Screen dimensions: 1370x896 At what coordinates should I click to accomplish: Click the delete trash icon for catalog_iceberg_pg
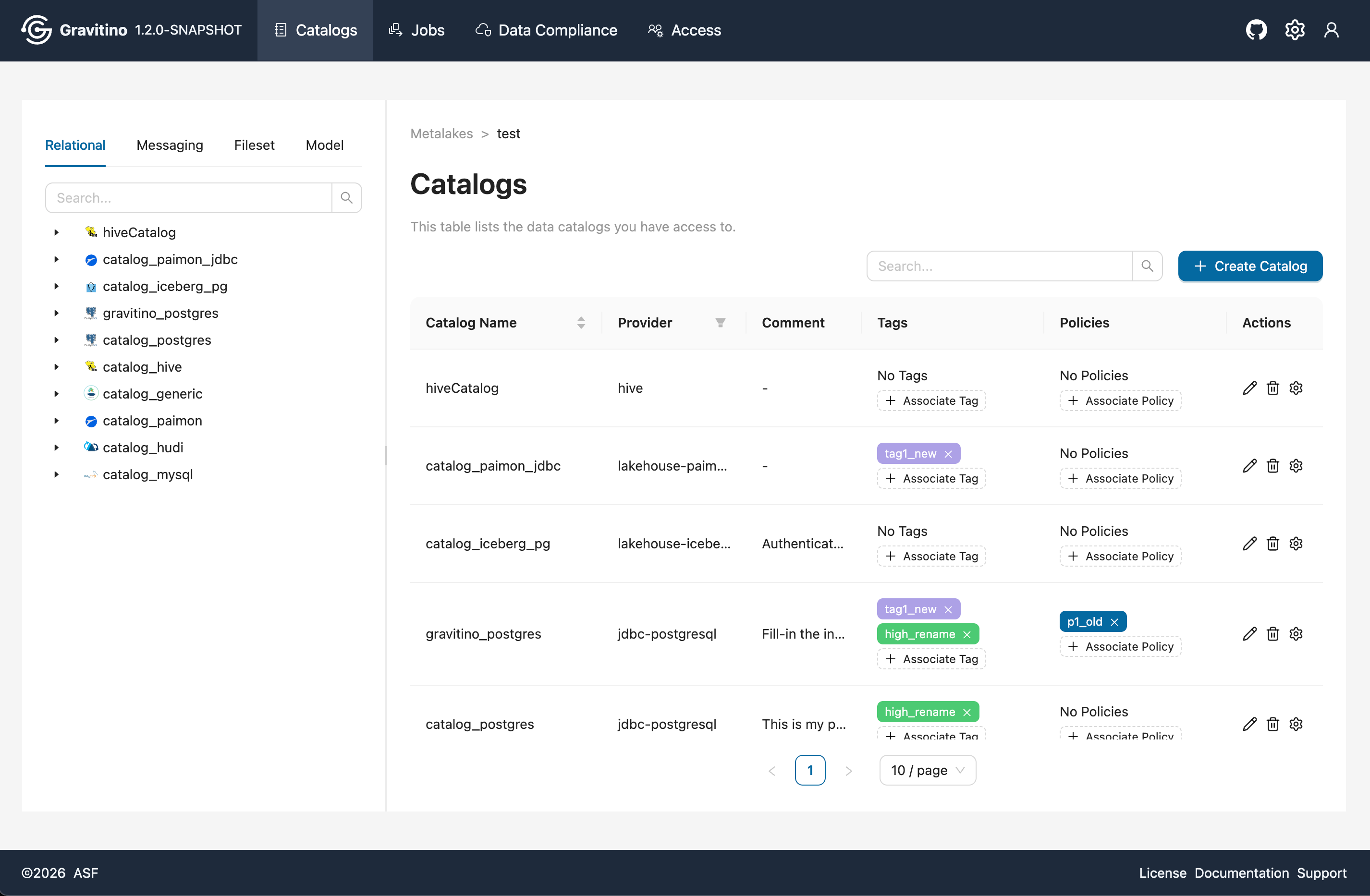1272,543
